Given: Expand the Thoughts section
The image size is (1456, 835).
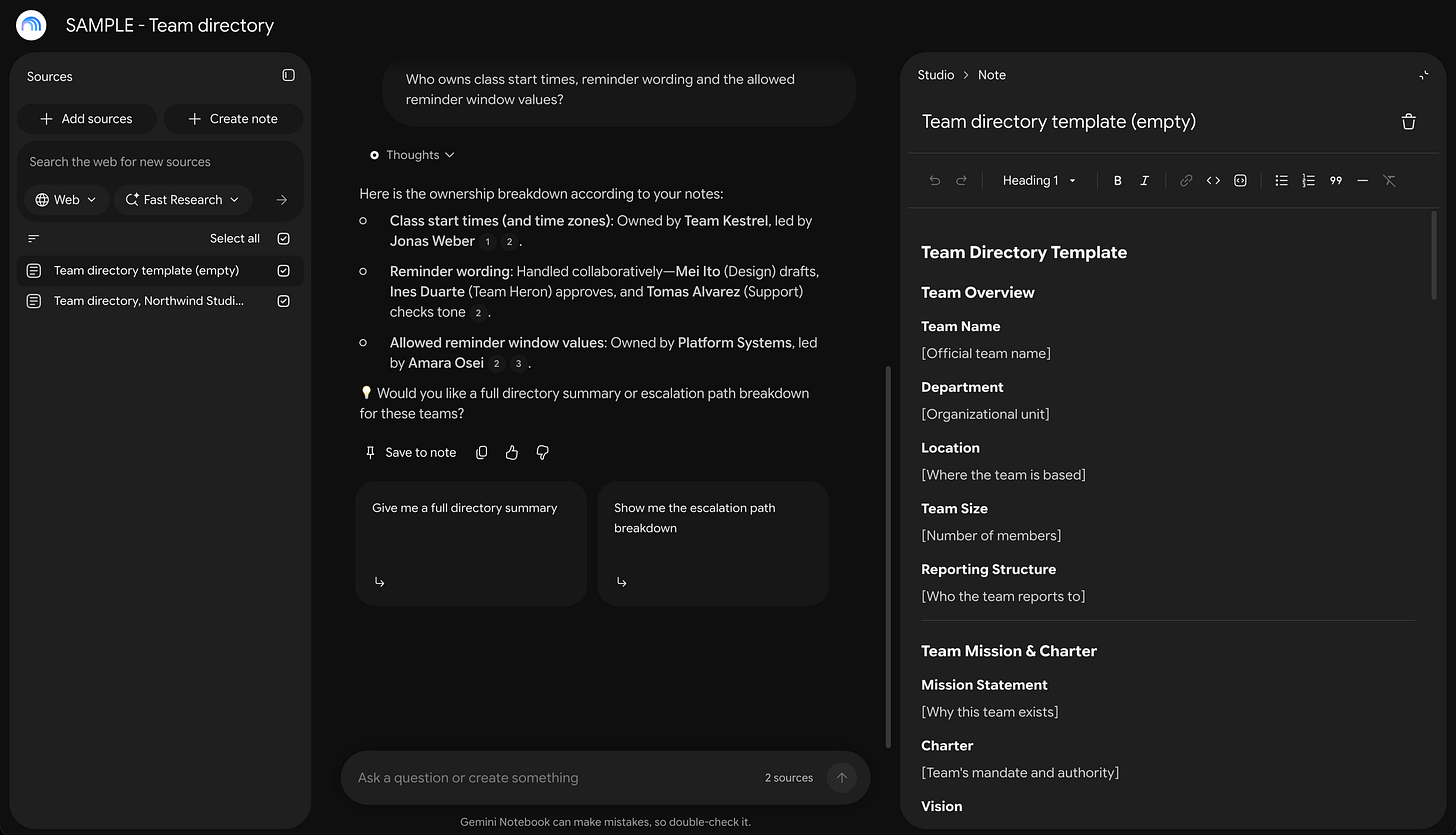Looking at the screenshot, I should (412, 155).
